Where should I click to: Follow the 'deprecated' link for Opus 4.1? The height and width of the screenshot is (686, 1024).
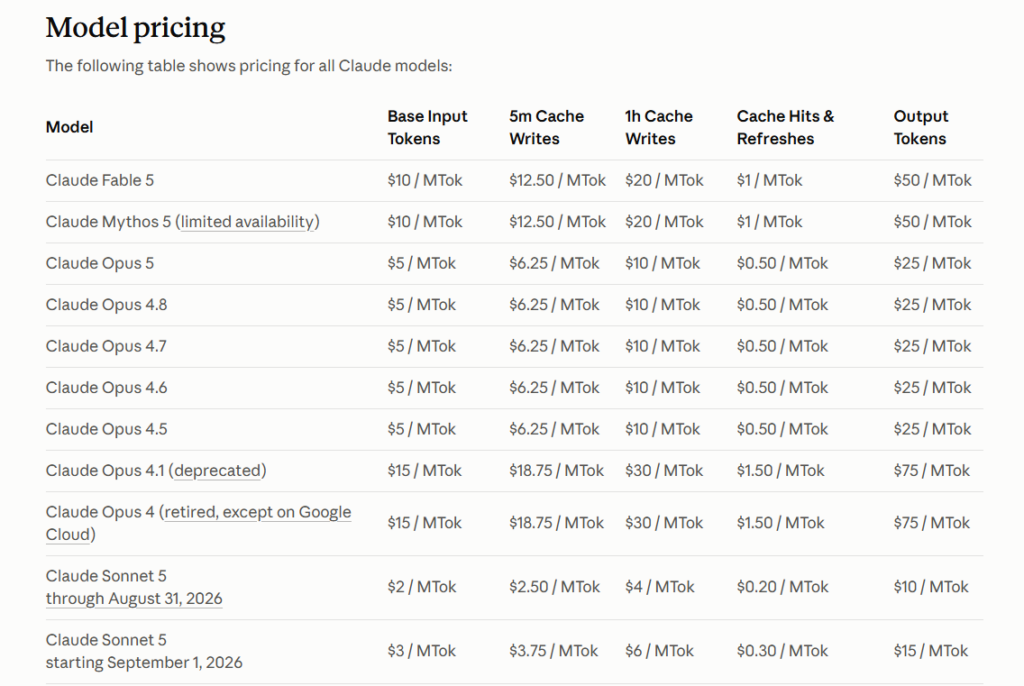pos(217,470)
